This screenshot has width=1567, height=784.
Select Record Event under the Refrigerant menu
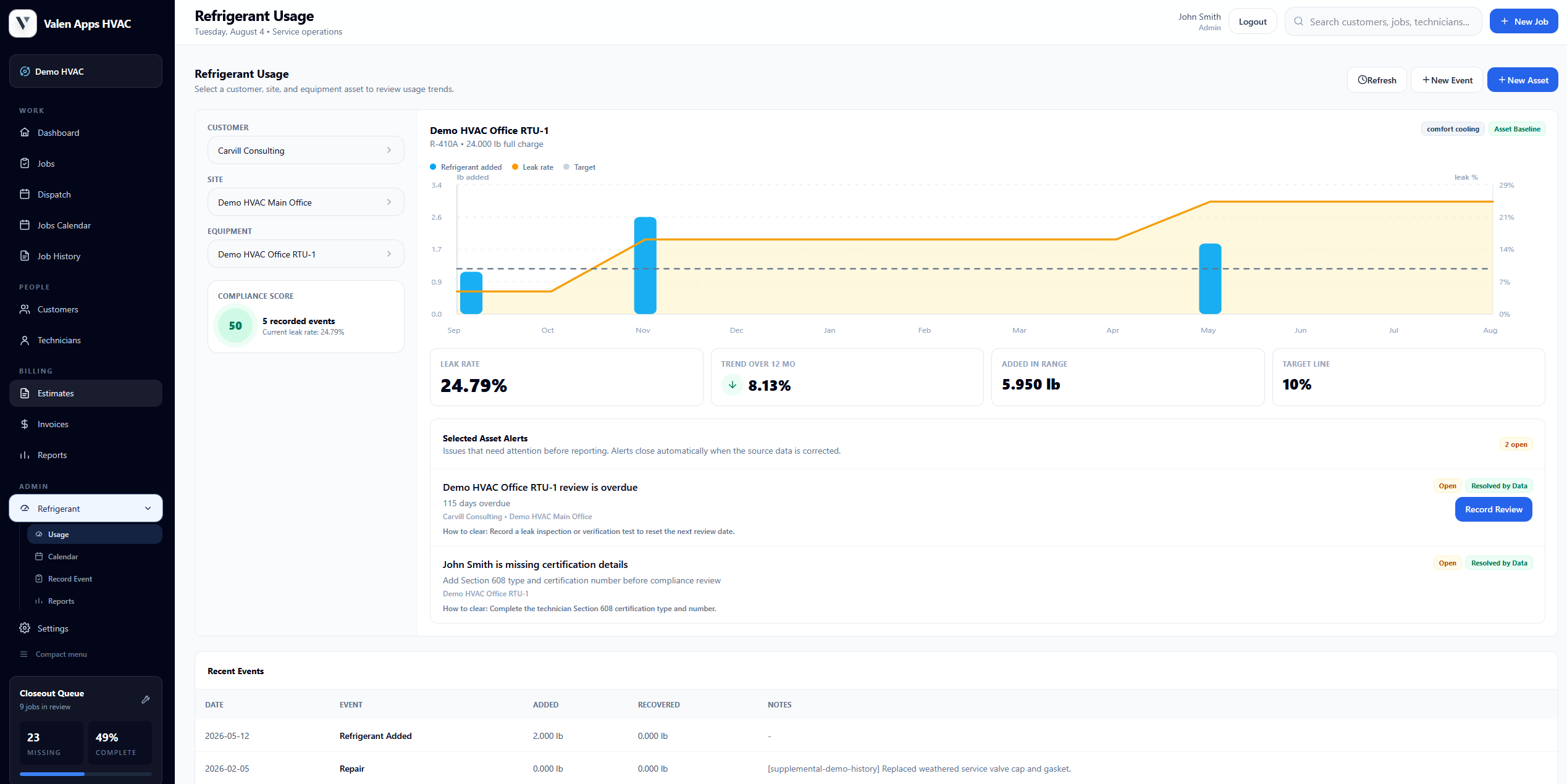95,578
